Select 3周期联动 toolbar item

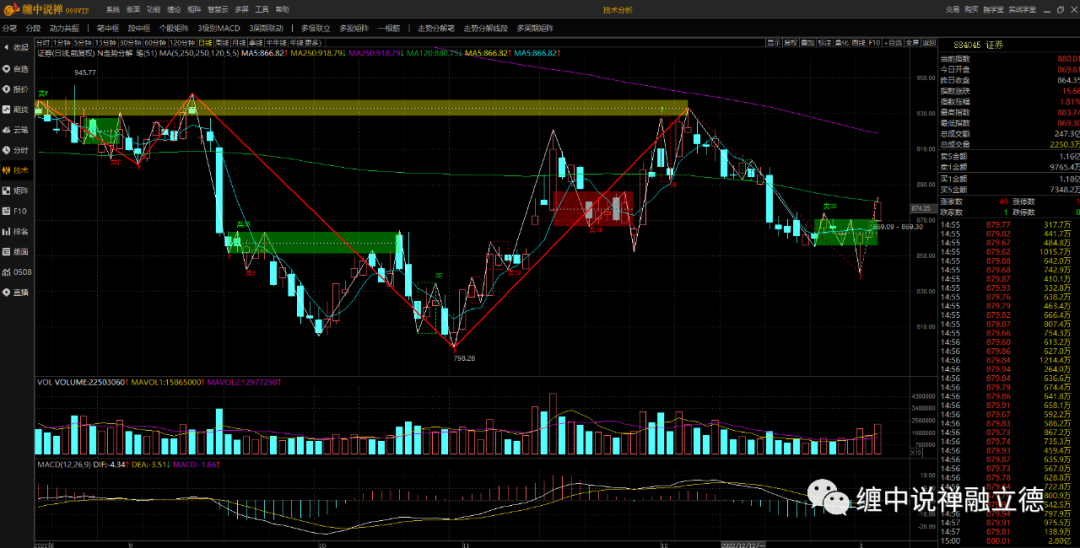pyautogui.click(x=265, y=28)
